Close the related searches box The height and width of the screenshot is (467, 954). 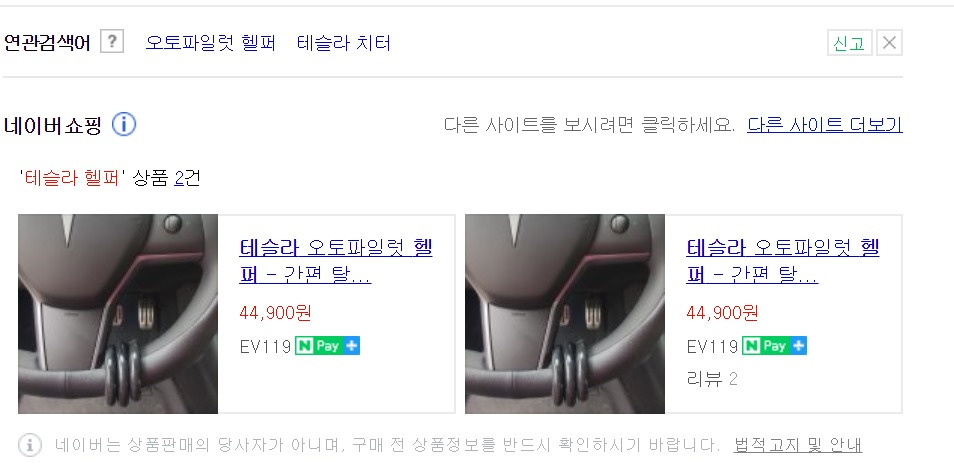(x=889, y=43)
